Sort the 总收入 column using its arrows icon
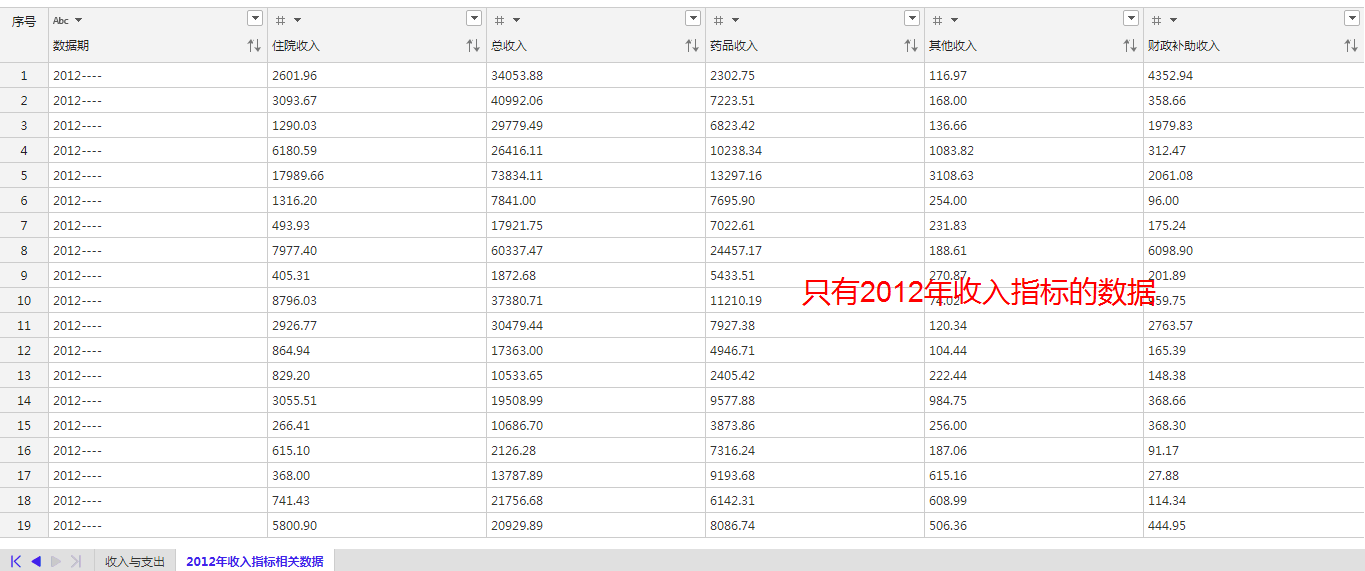The image size is (1365, 571). tap(692, 46)
